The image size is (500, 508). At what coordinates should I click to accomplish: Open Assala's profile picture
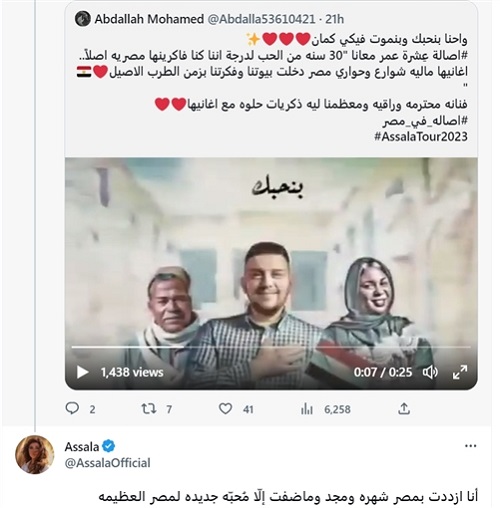35,454
